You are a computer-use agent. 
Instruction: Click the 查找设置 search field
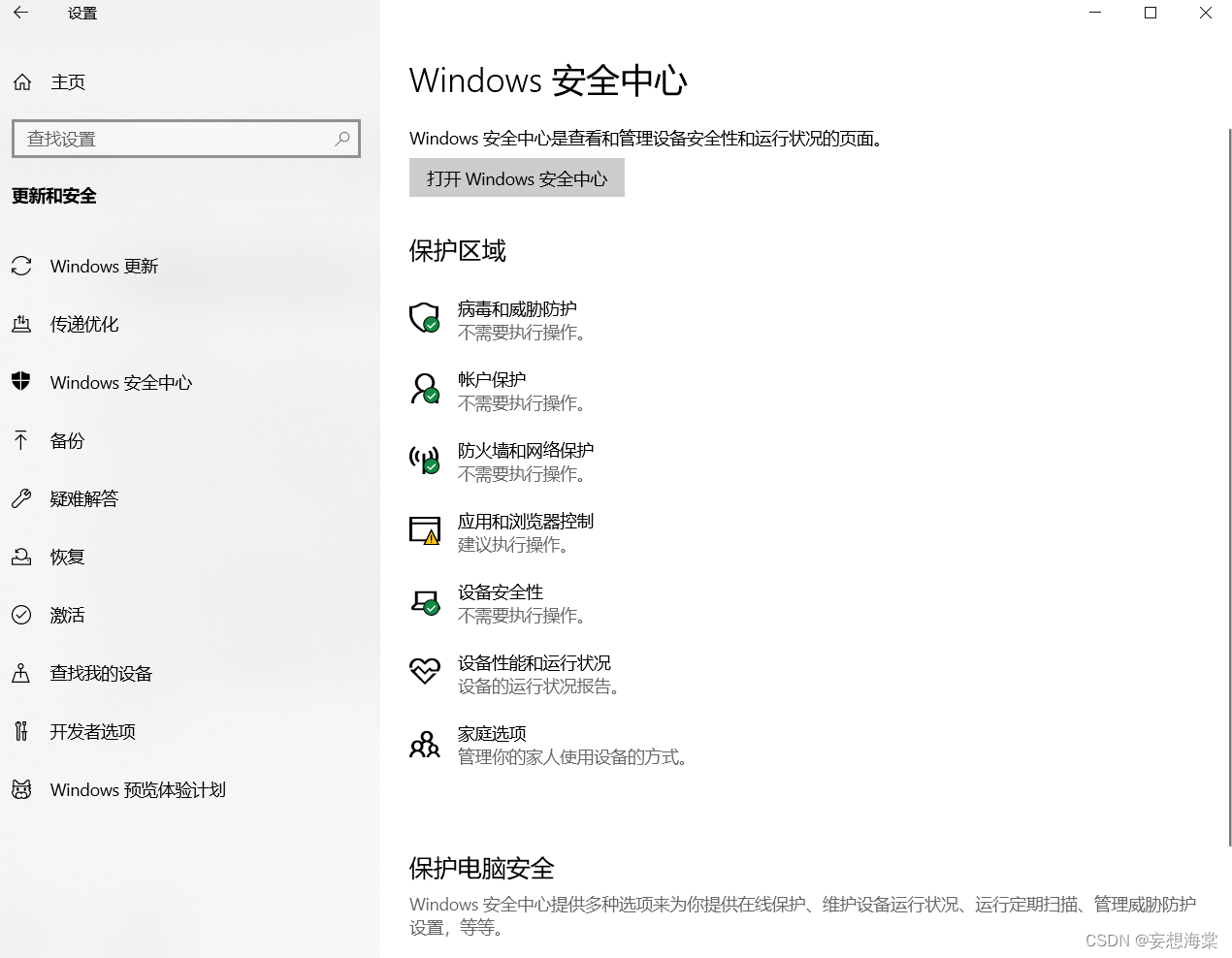(186, 139)
